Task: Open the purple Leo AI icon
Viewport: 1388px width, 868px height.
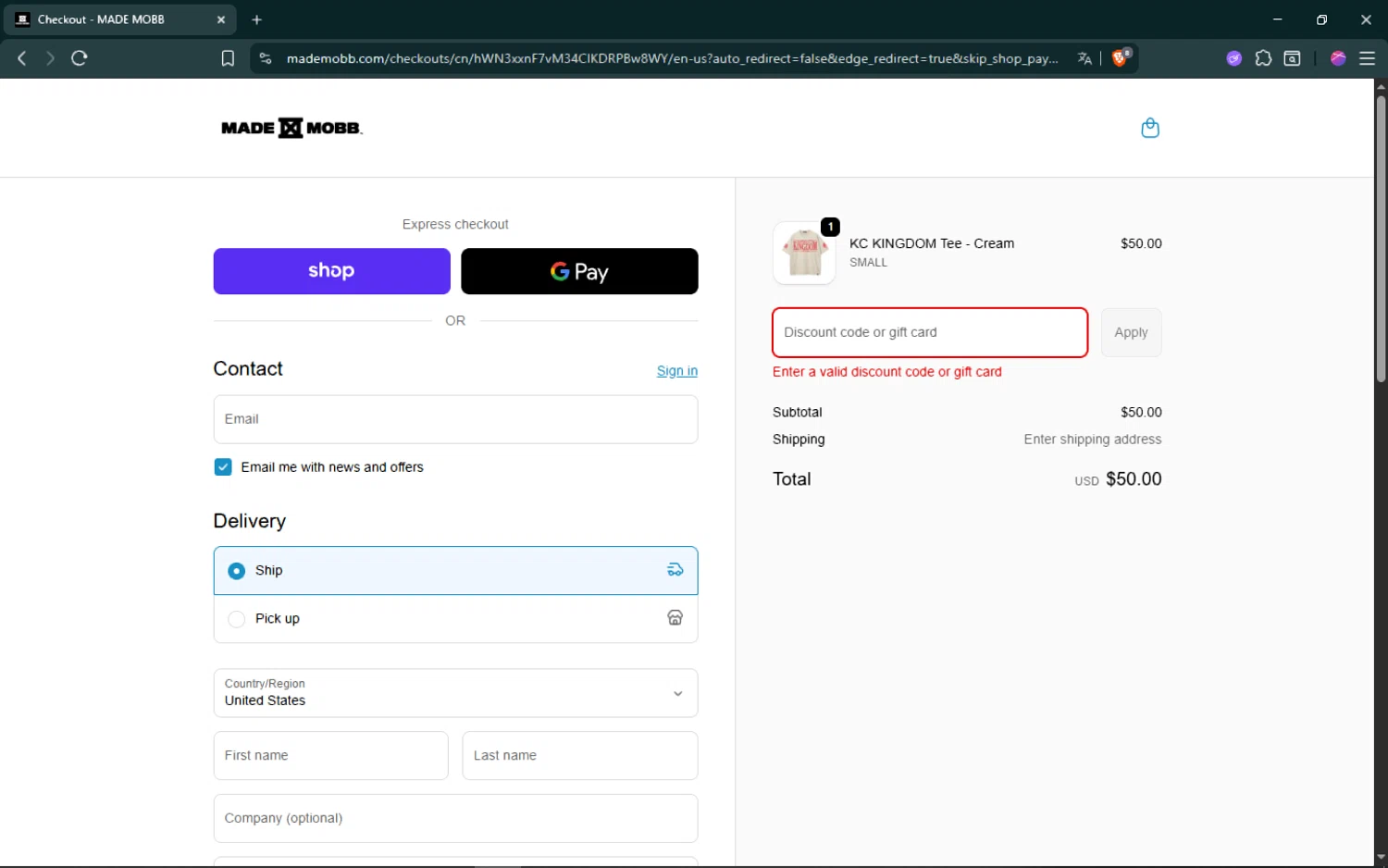Action: click(x=1233, y=58)
